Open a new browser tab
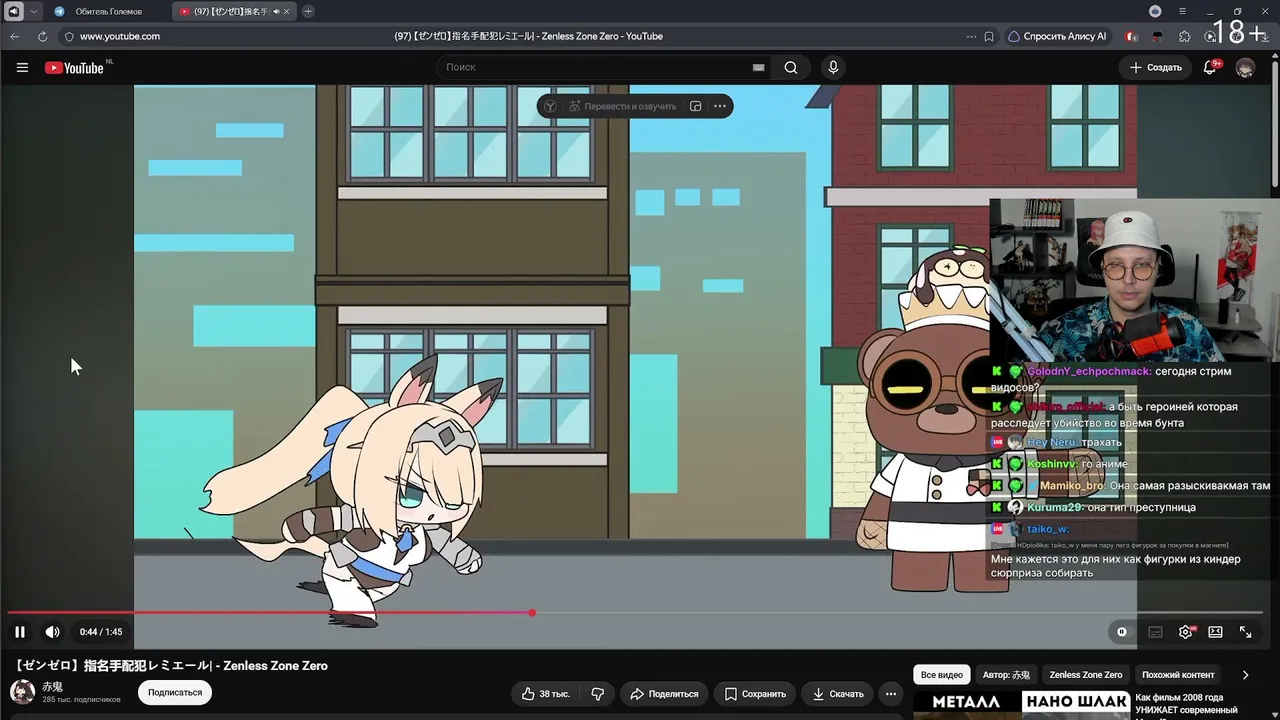 308,11
